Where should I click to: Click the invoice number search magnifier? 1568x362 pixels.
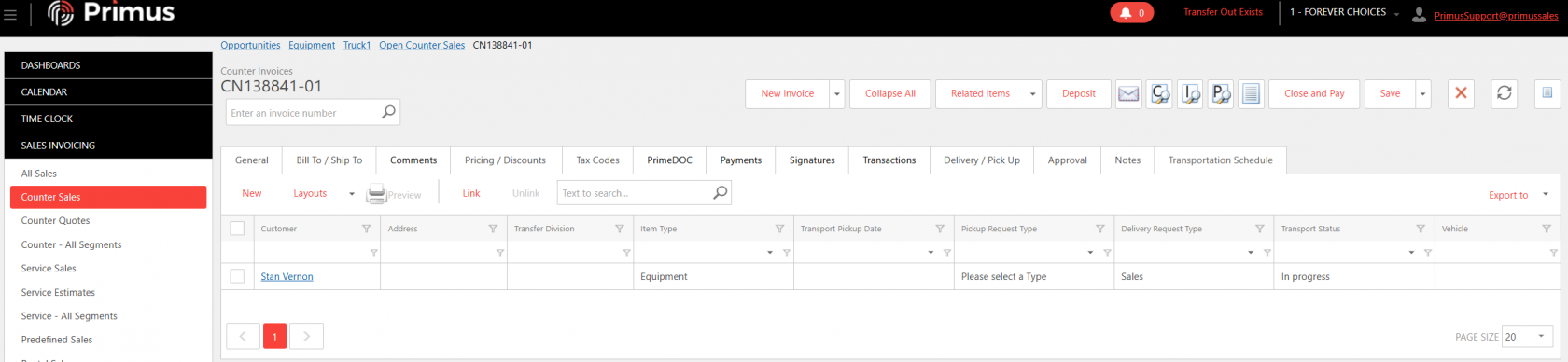click(x=388, y=112)
